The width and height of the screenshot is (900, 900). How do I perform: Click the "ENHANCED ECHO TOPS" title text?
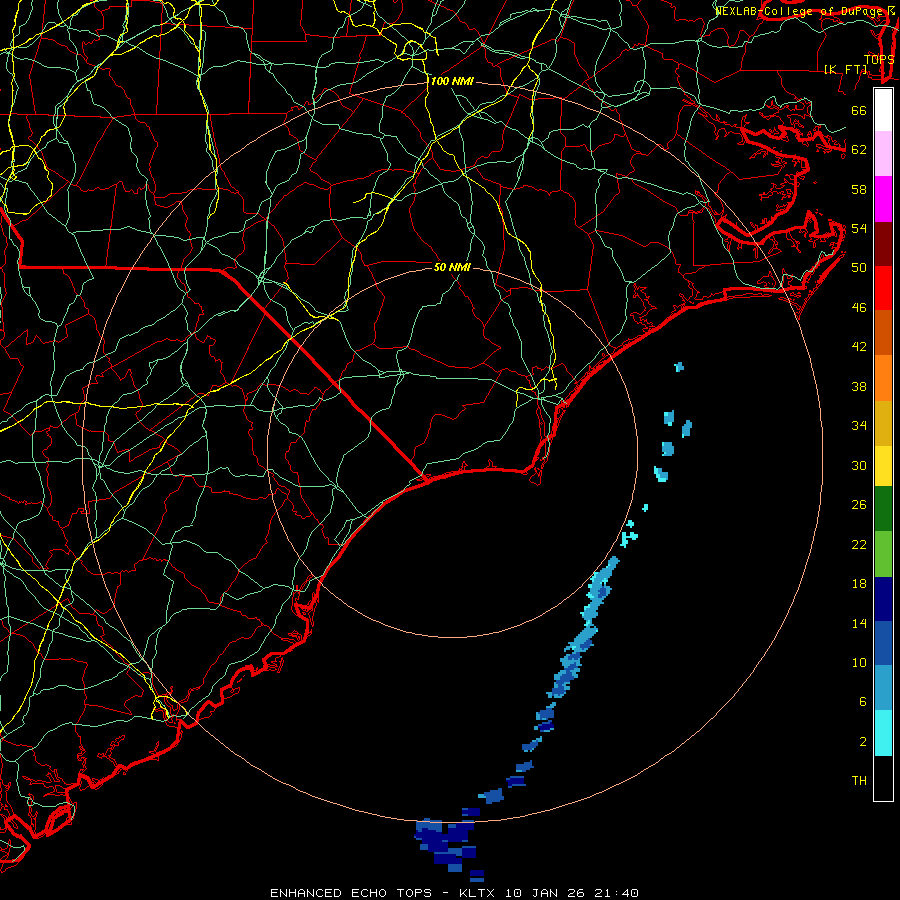click(x=351, y=893)
